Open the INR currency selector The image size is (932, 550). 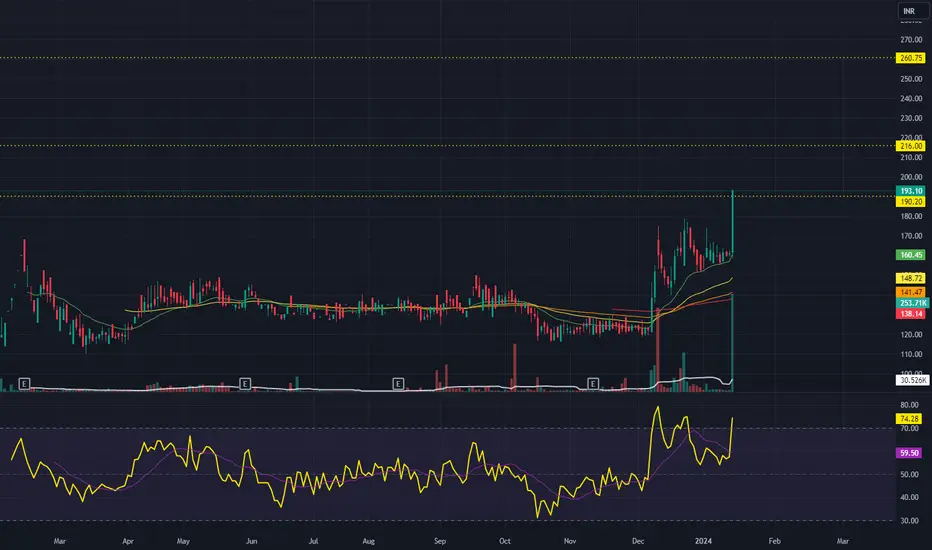pyautogui.click(x=912, y=11)
